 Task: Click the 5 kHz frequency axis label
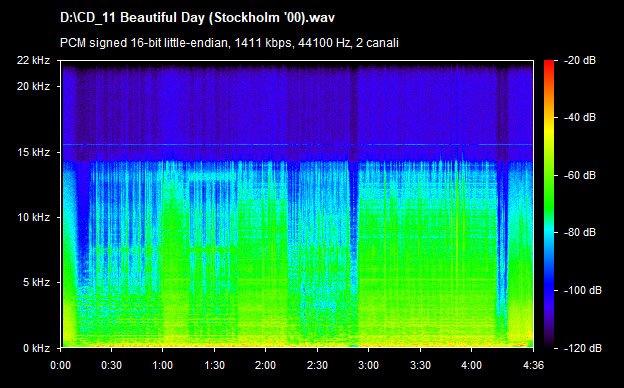click(x=36, y=283)
